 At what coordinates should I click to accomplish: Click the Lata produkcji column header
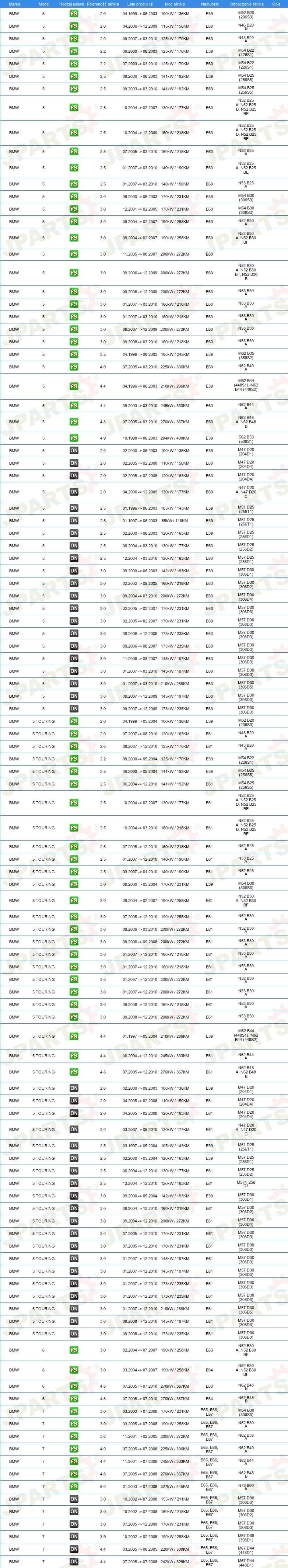coord(140,4)
